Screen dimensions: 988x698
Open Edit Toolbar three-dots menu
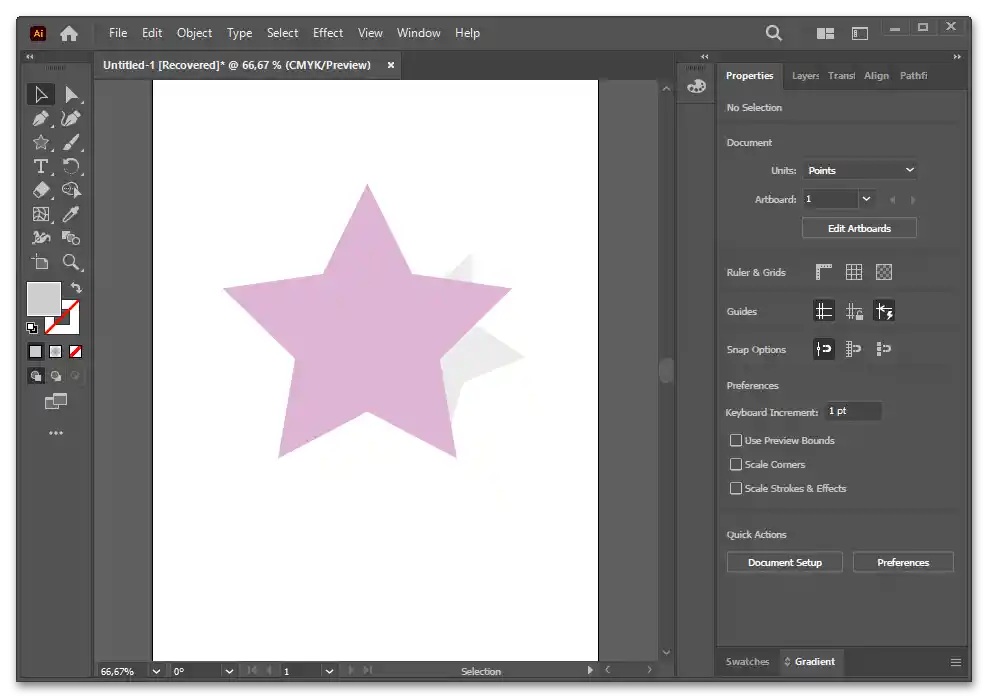coord(55,433)
